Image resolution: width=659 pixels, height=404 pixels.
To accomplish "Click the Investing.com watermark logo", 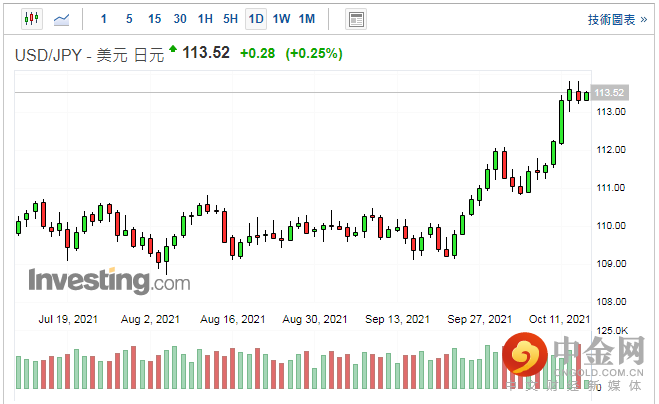I will click(x=108, y=281).
